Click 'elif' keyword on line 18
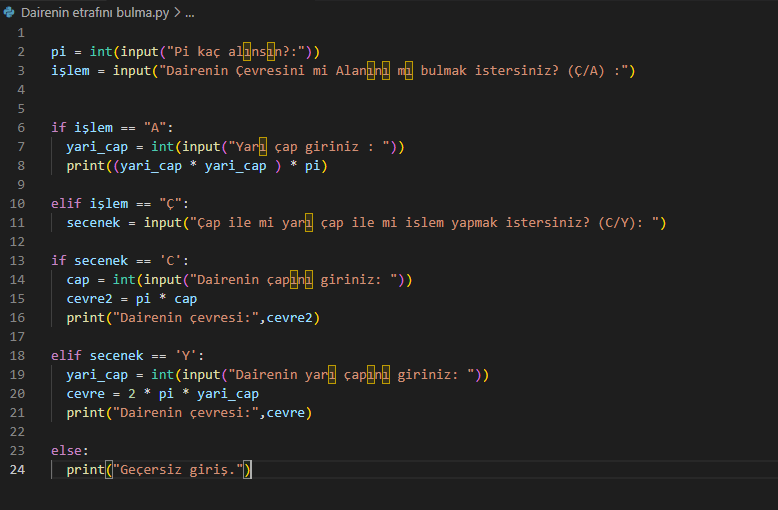Viewport: 778px width, 510px height. pyautogui.click(x=66, y=355)
